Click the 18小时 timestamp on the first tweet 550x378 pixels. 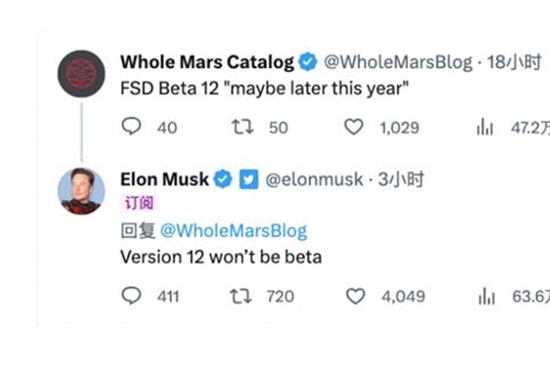515,62
